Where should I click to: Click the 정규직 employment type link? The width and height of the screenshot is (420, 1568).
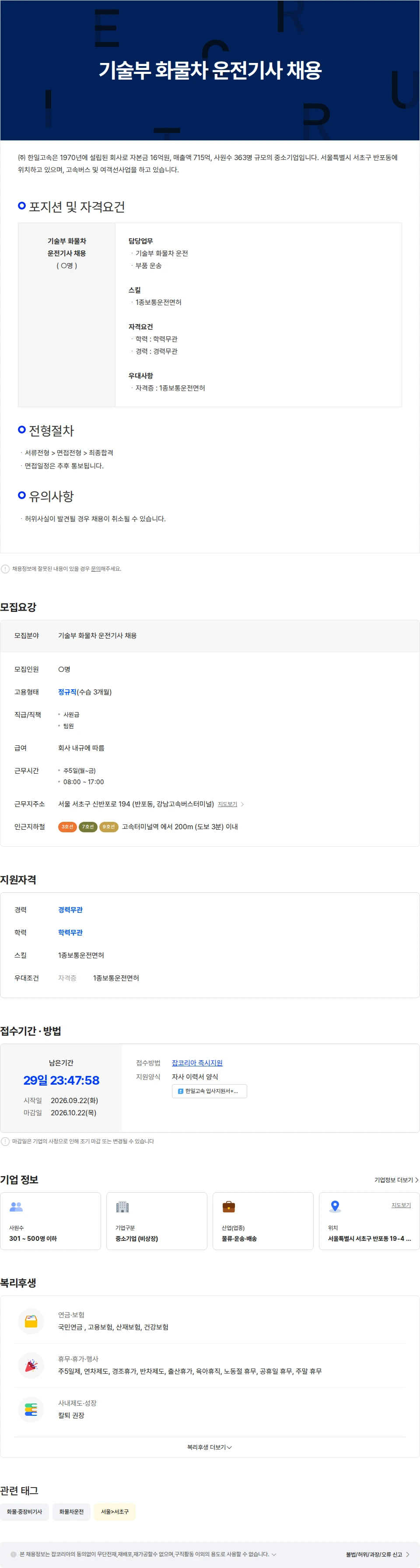[67, 692]
